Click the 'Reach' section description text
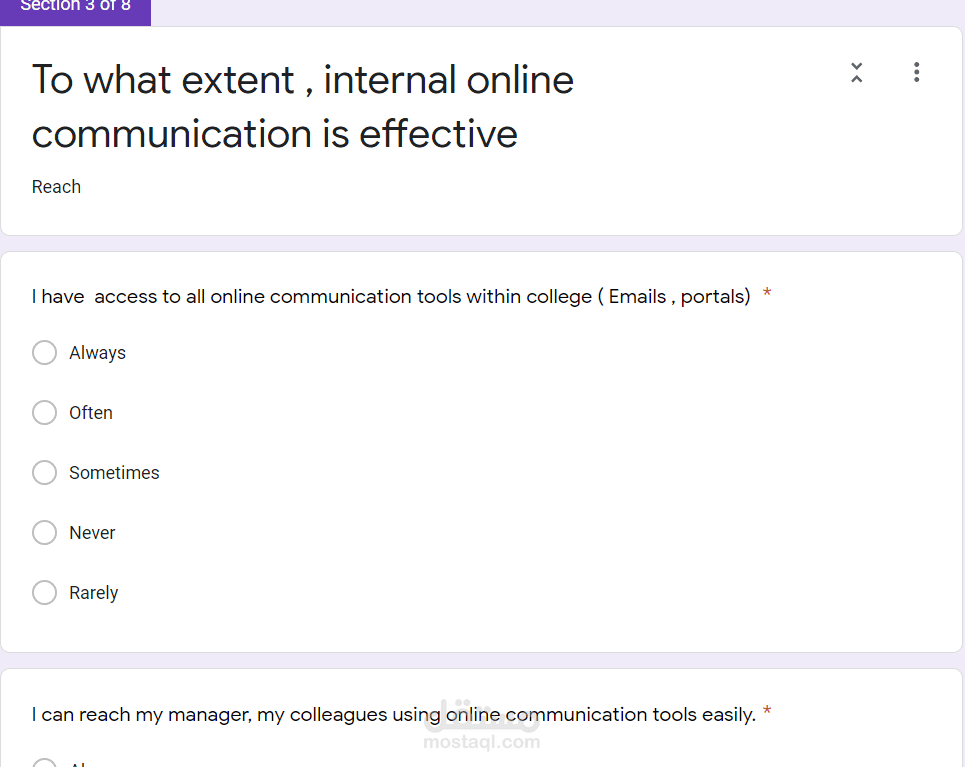This screenshot has height=767, width=965. tap(56, 187)
